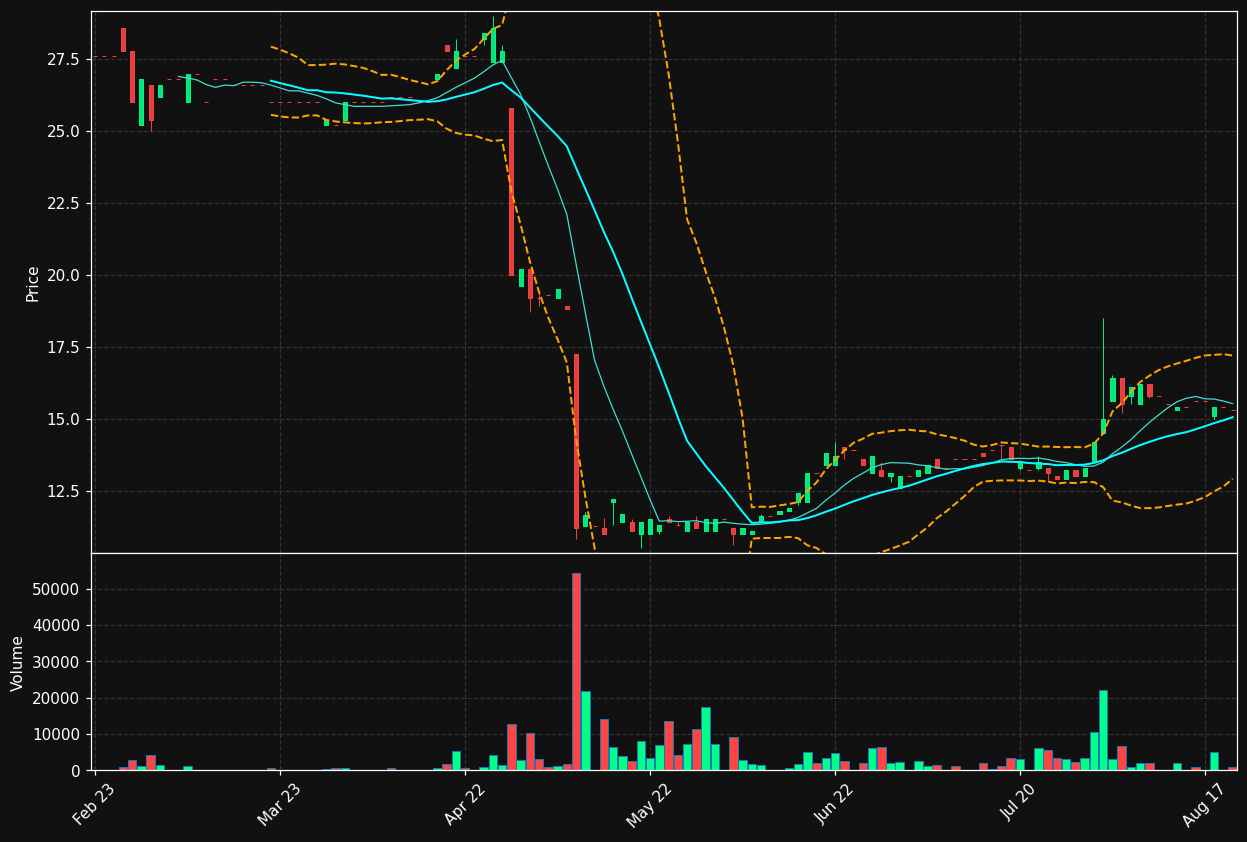Click the red candlestick dropping from 25.8 to 20
The height and width of the screenshot is (842, 1247).
(511, 192)
